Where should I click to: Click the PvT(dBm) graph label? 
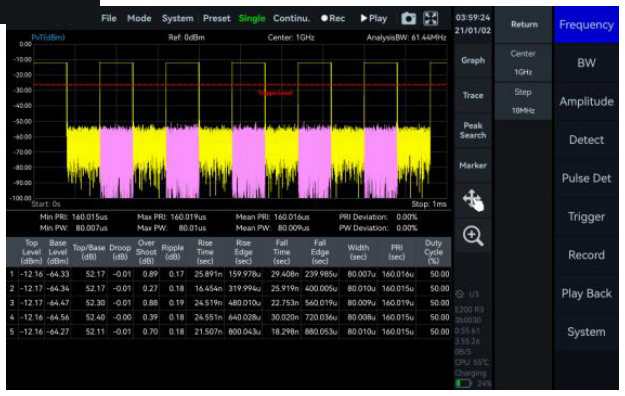pyautogui.click(x=48, y=37)
